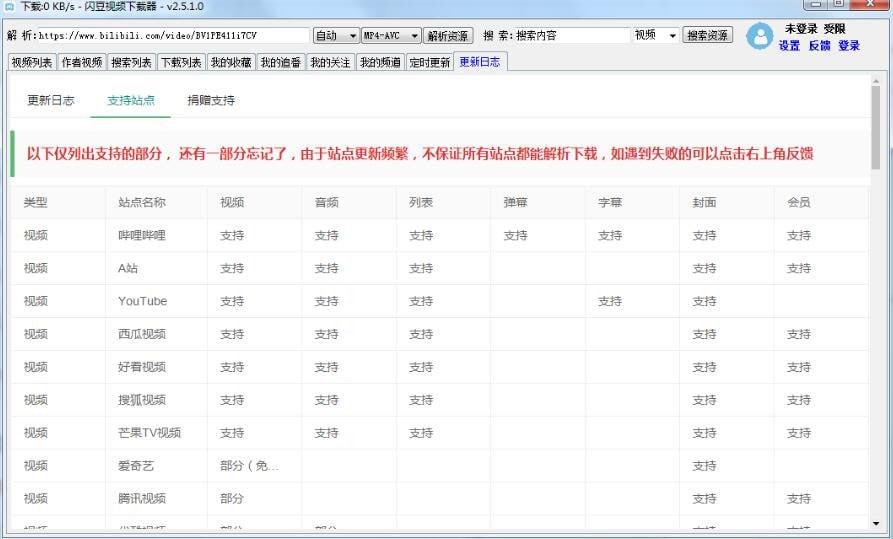The height and width of the screenshot is (539, 893).
Task: Click the 未登录 status text
Action: point(801,28)
